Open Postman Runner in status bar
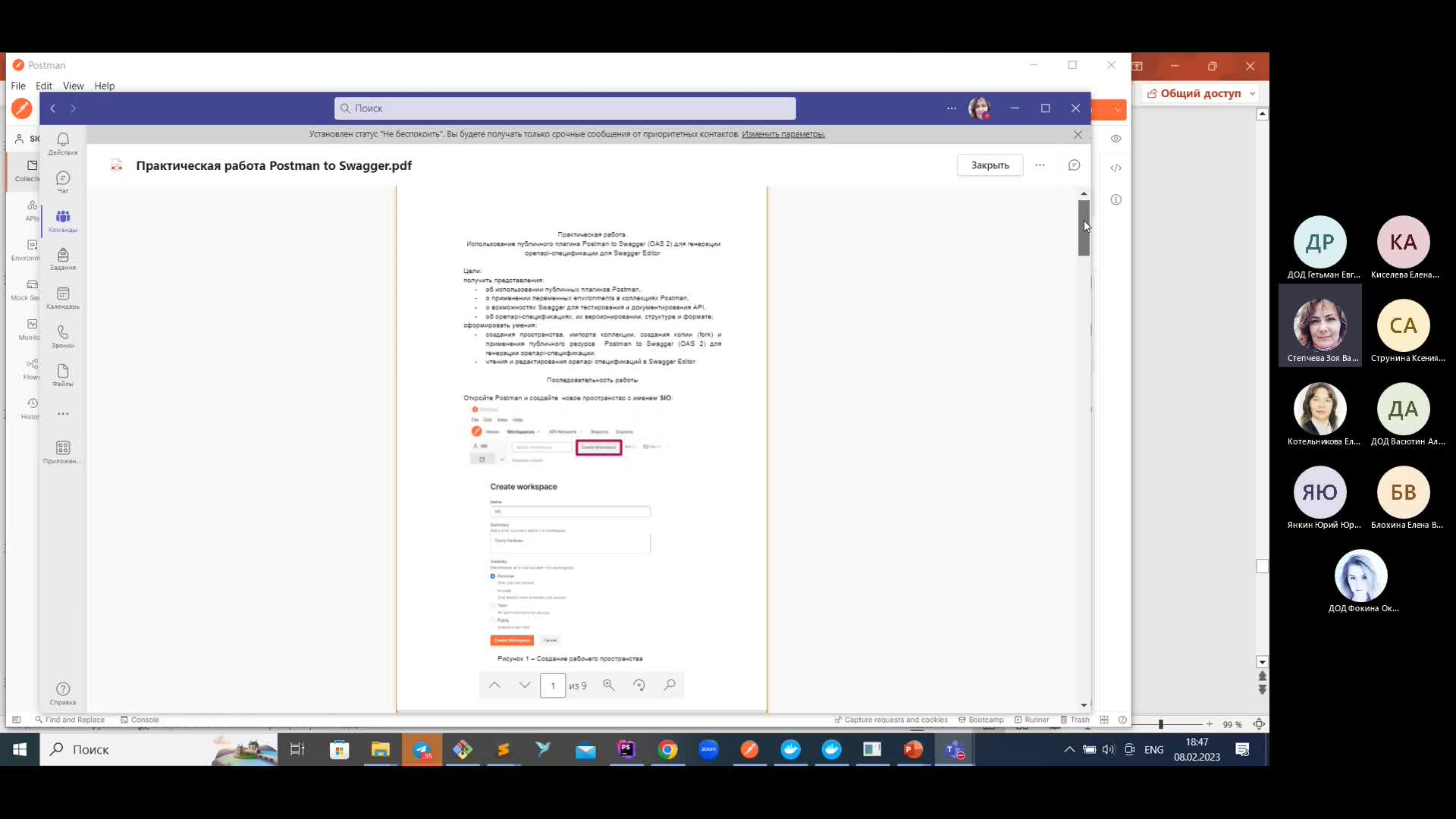Screen dimensions: 1456x819 [1031, 720]
